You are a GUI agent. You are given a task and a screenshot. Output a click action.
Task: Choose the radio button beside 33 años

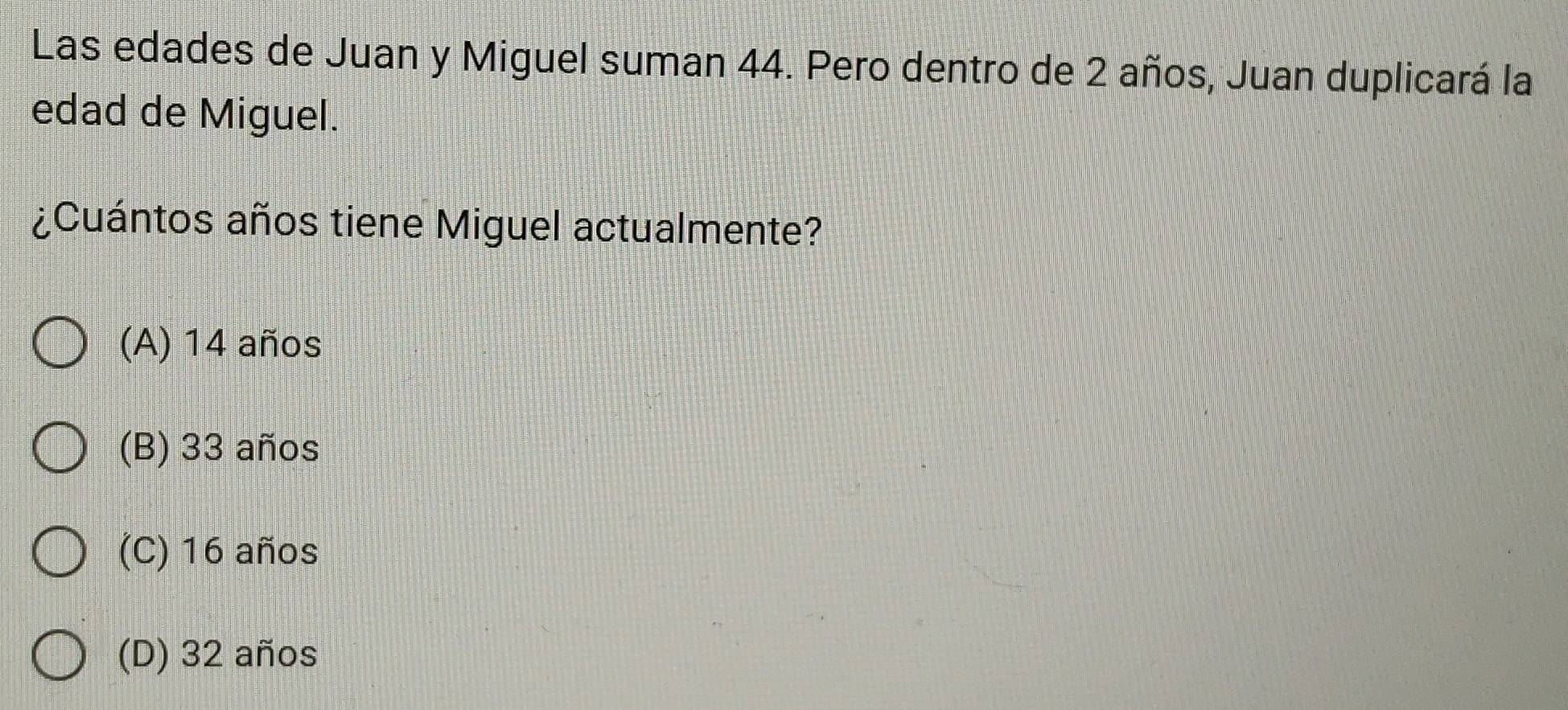tap(60, 450)
